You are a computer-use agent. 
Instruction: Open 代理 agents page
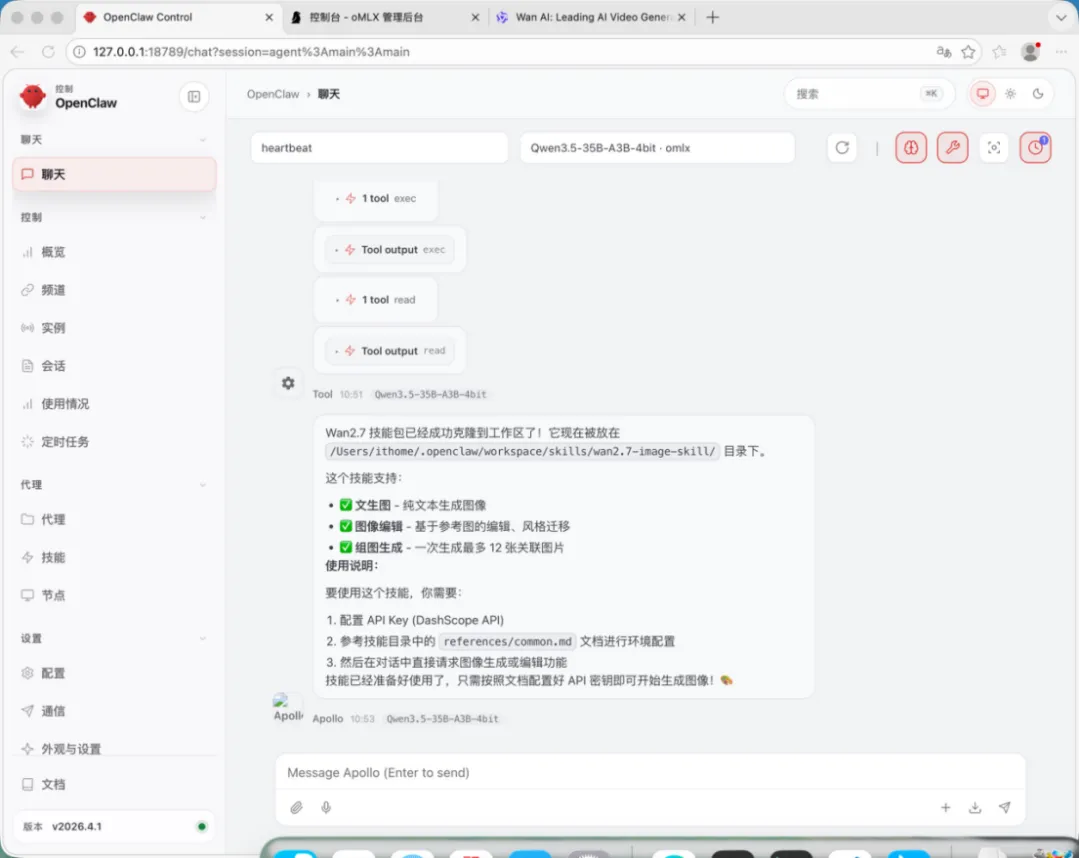pyautogui.click(x=114, y=519)
